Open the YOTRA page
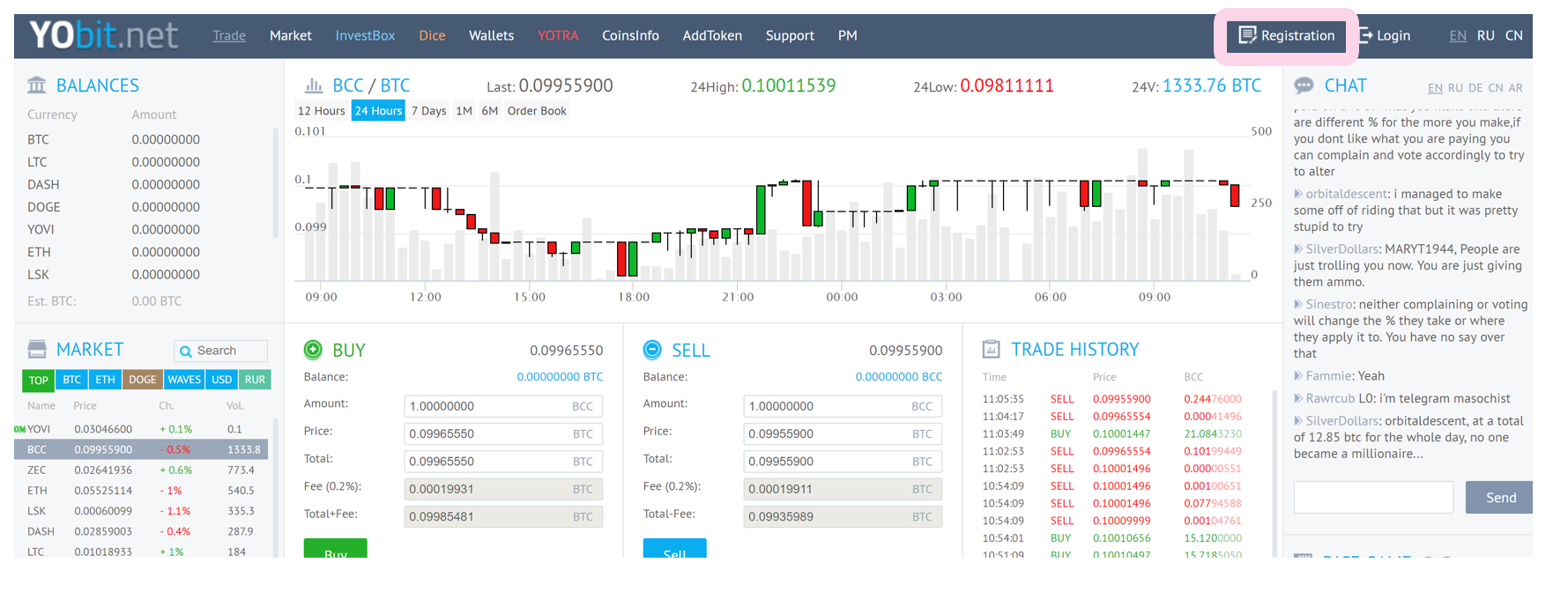Viewport: 1568px width, 607px height. pyautogui.click(x=558, y=35)
